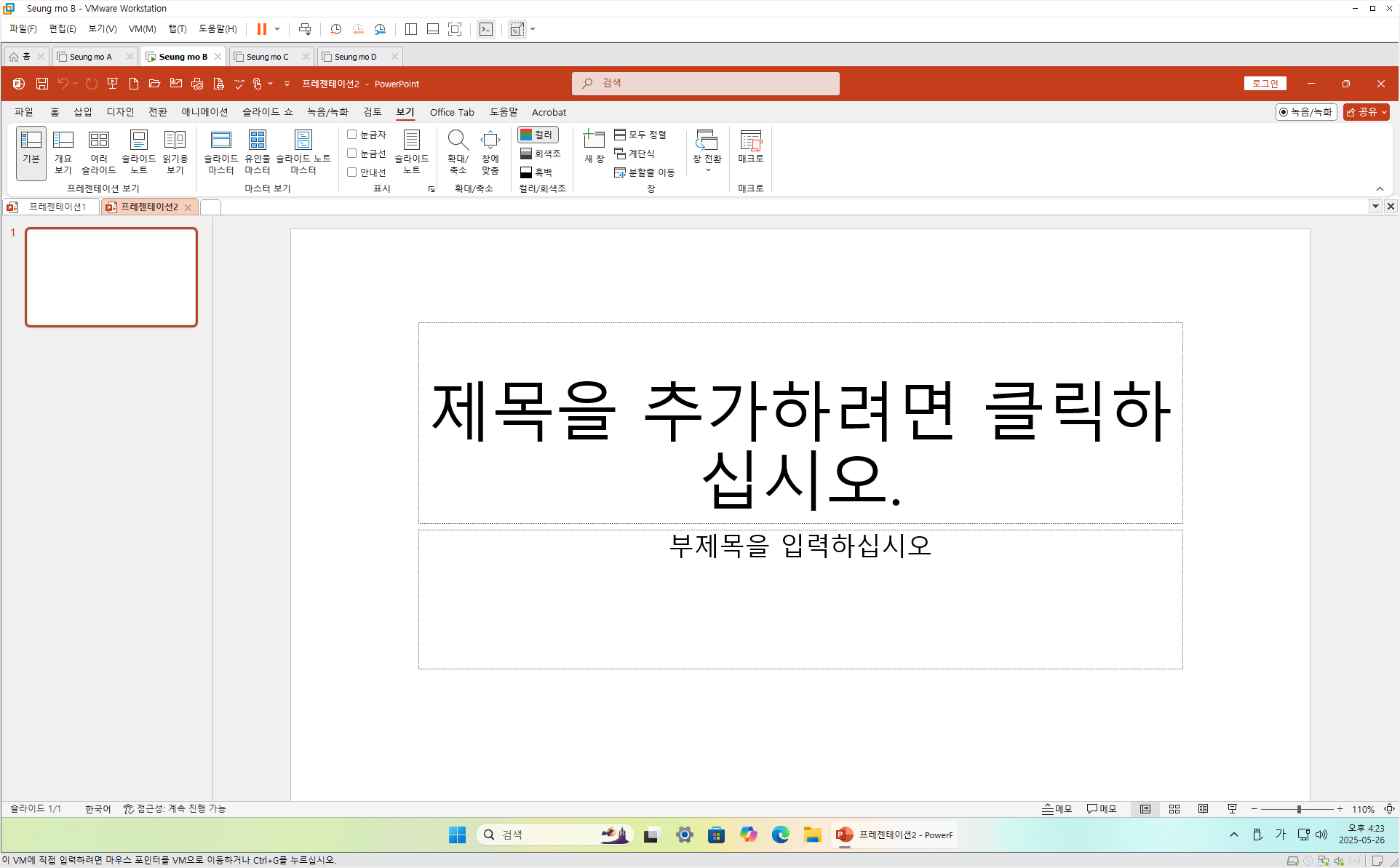Expand the Switch Windows (창 전환) dropdown

click(x=707, y=170)
